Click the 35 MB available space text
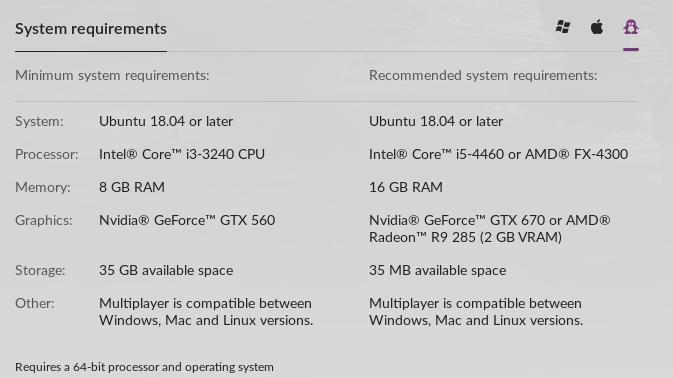Screen dimensions: 673x378 pos(437,271)
